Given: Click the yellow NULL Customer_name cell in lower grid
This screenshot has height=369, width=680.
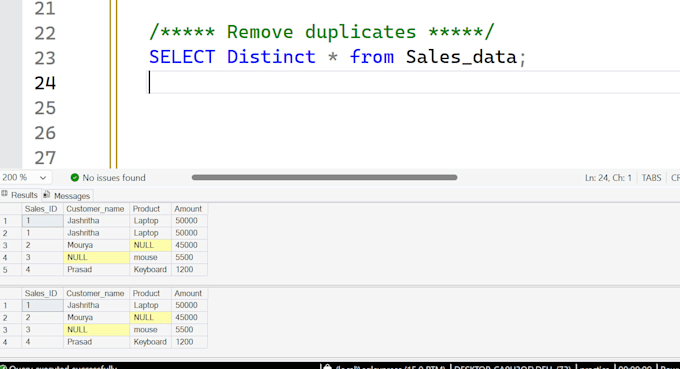Looking at the screenshot, I should pos(96,330).
